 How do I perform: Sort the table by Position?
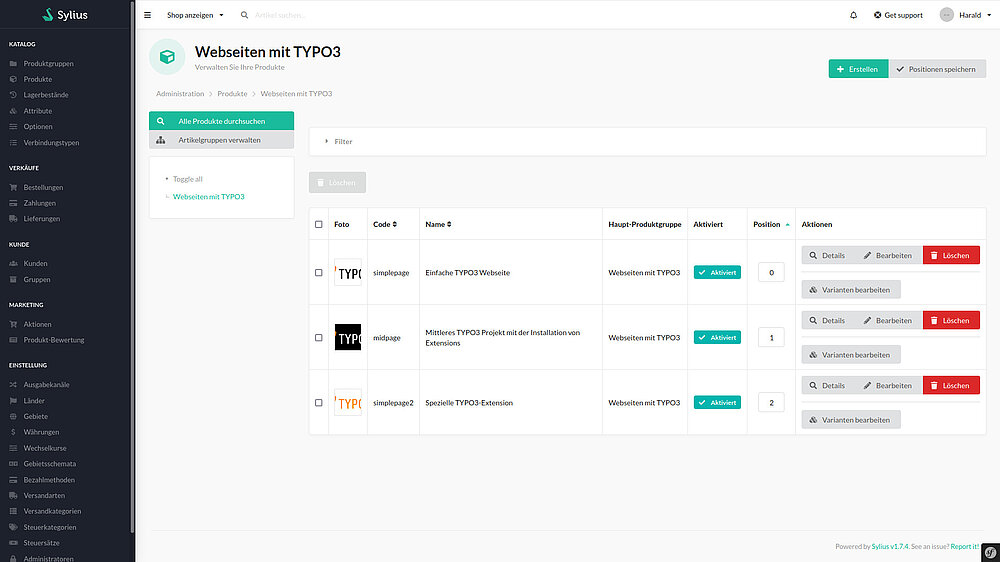[x=771, y=225]
